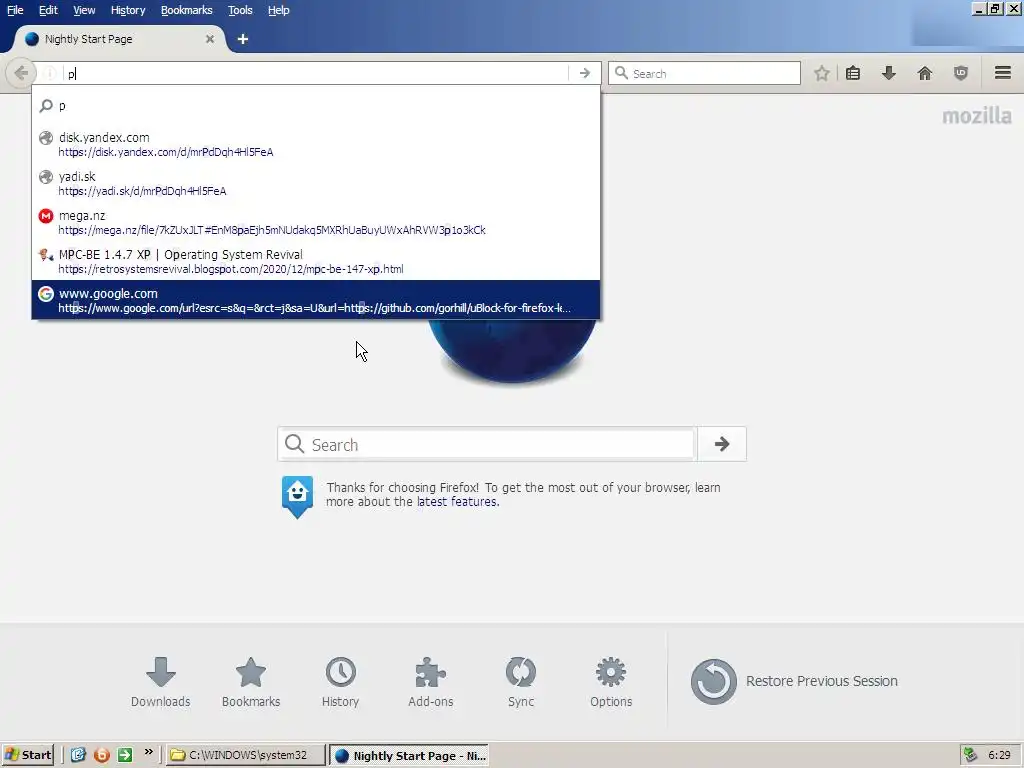Open the Help menu
The image size is (1024, 768).
tap(279, 10)
